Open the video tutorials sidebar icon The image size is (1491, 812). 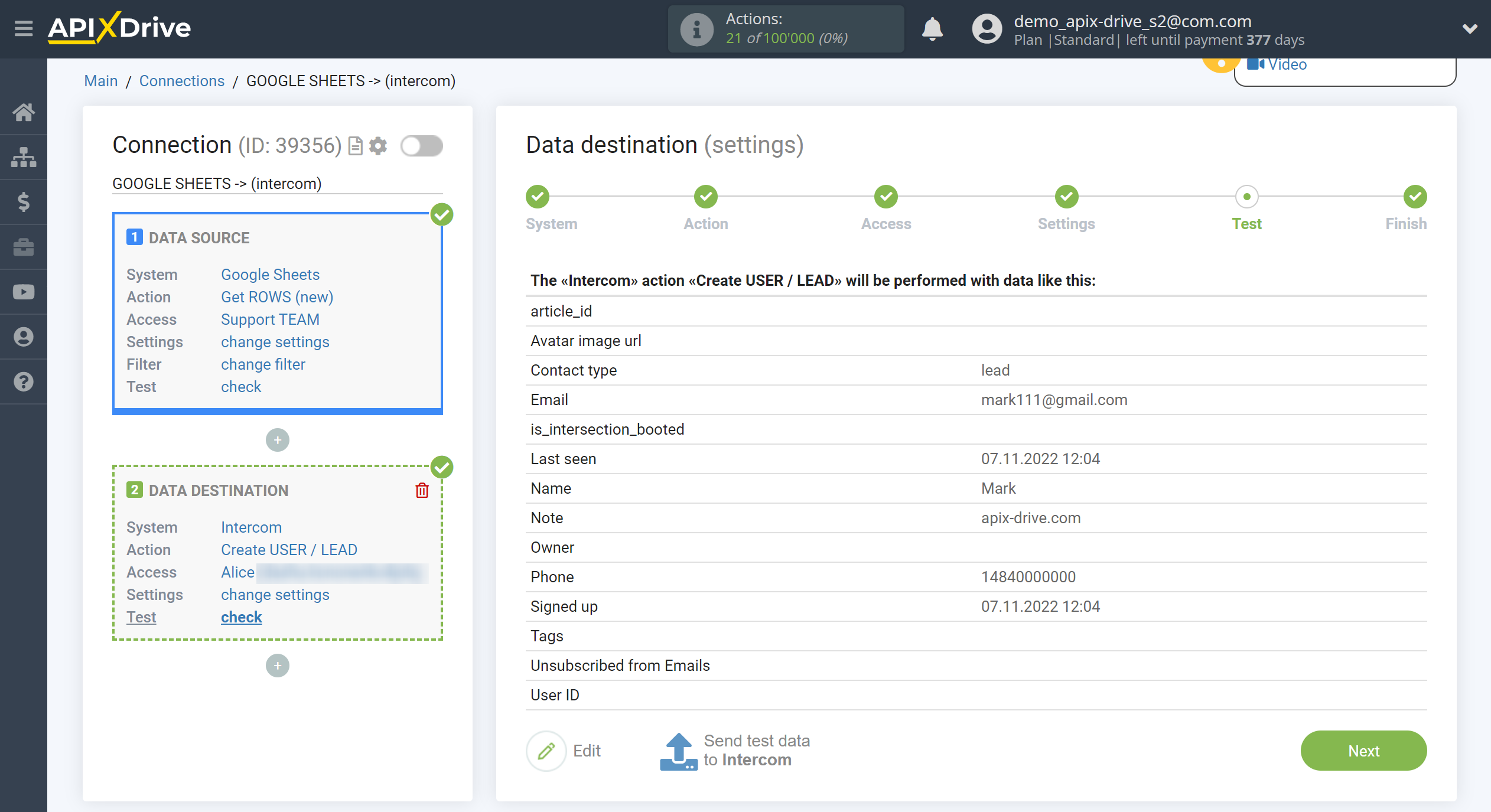click(x=24, y=292)
